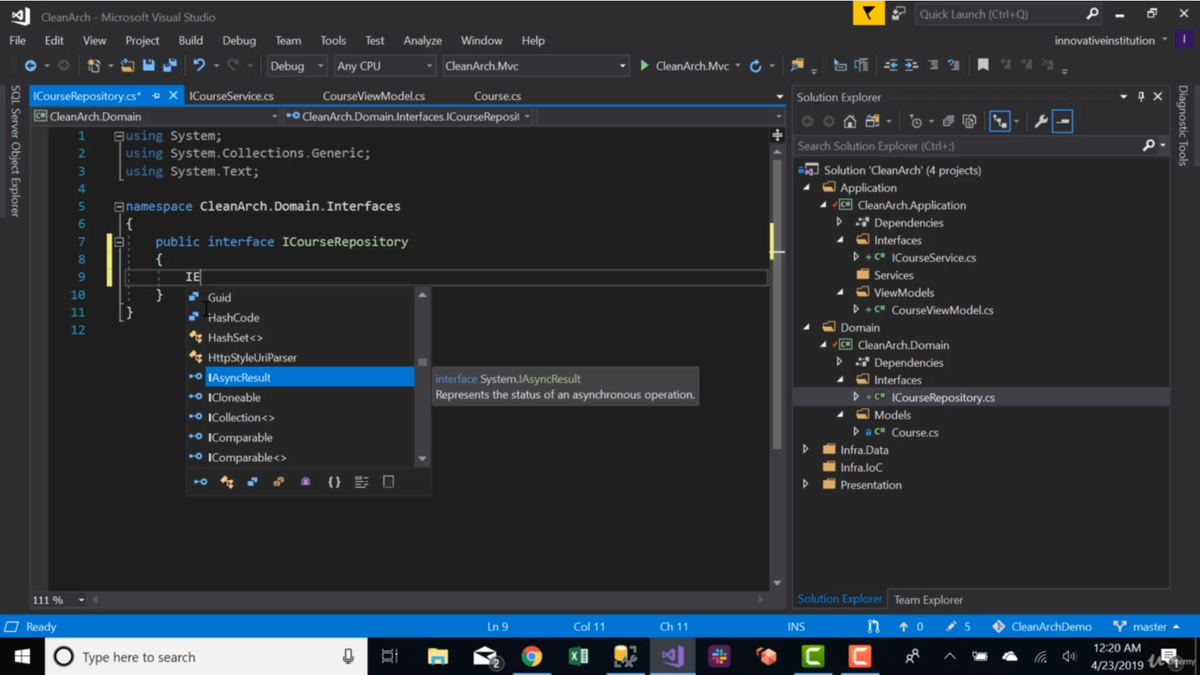Click the Solution Explorer Home icon
This screenshot has width=1200, height=675.
click(x=849, y=121)
